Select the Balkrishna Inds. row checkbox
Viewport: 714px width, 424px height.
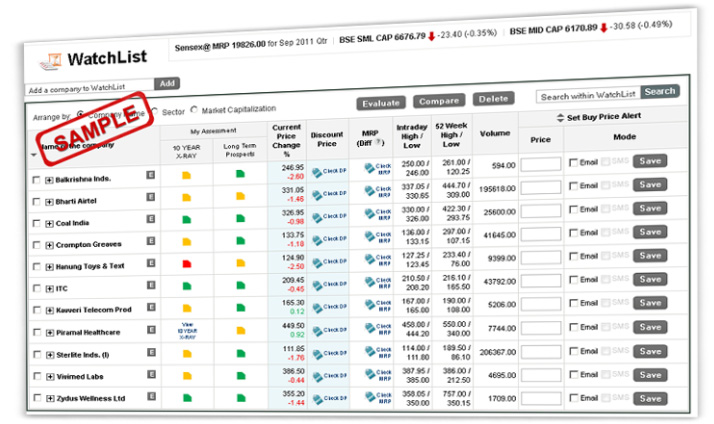click(36, 180)
